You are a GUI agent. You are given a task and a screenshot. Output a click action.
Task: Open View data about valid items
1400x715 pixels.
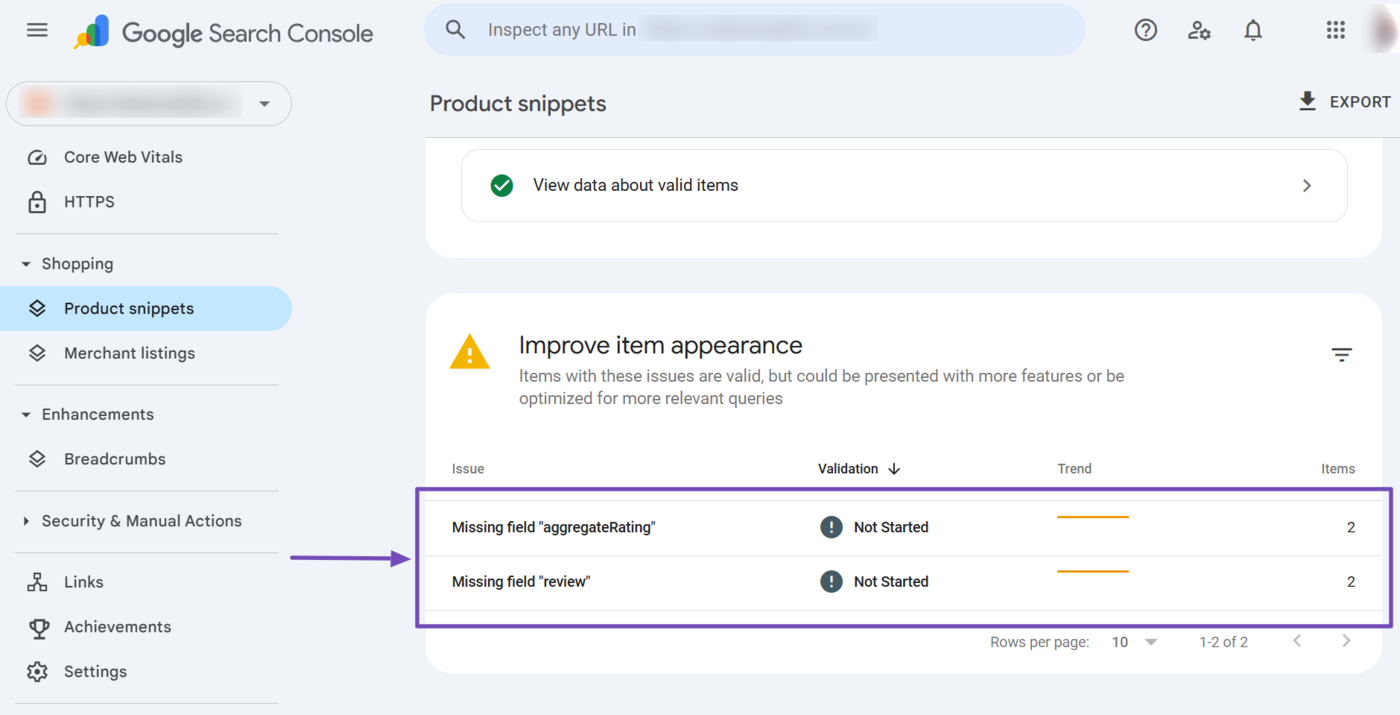click(x=903, y=185)
